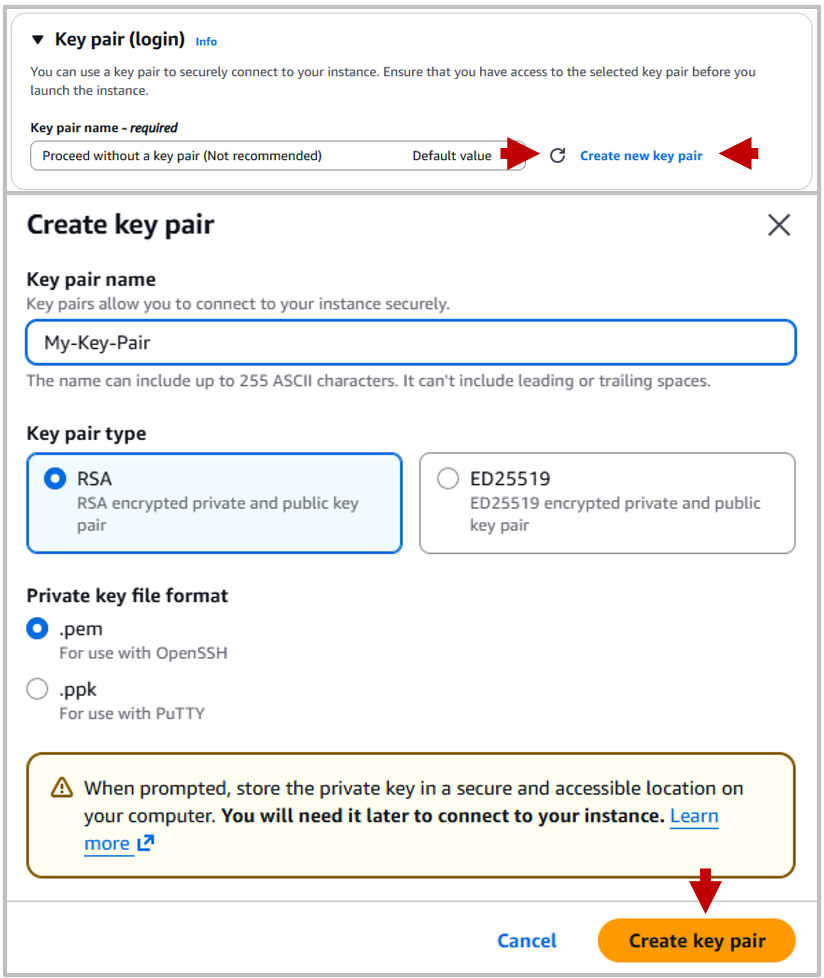Click the refresh key pairs icon

click(558, 155)
